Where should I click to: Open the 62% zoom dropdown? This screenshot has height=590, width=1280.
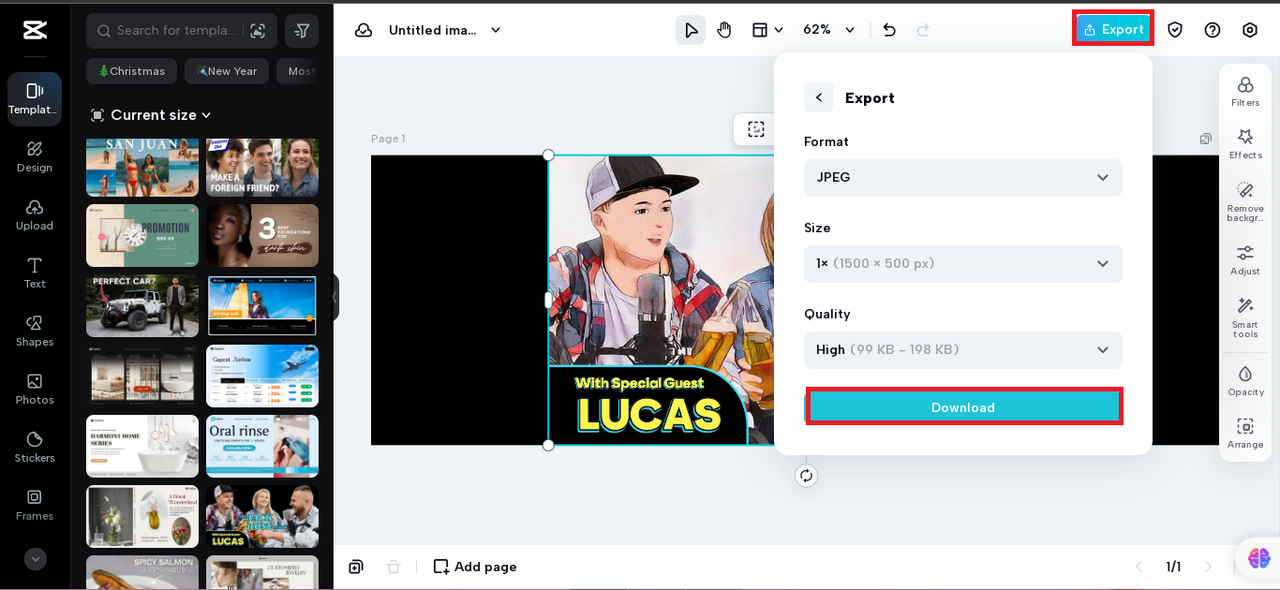click(829, 30)
